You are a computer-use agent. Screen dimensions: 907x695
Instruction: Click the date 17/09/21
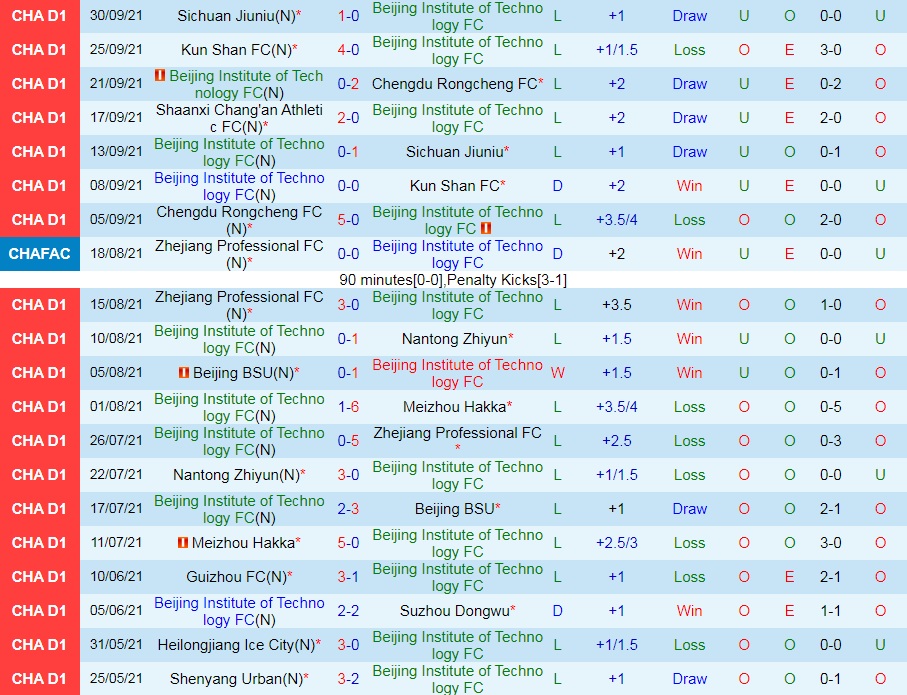[116, 117]
